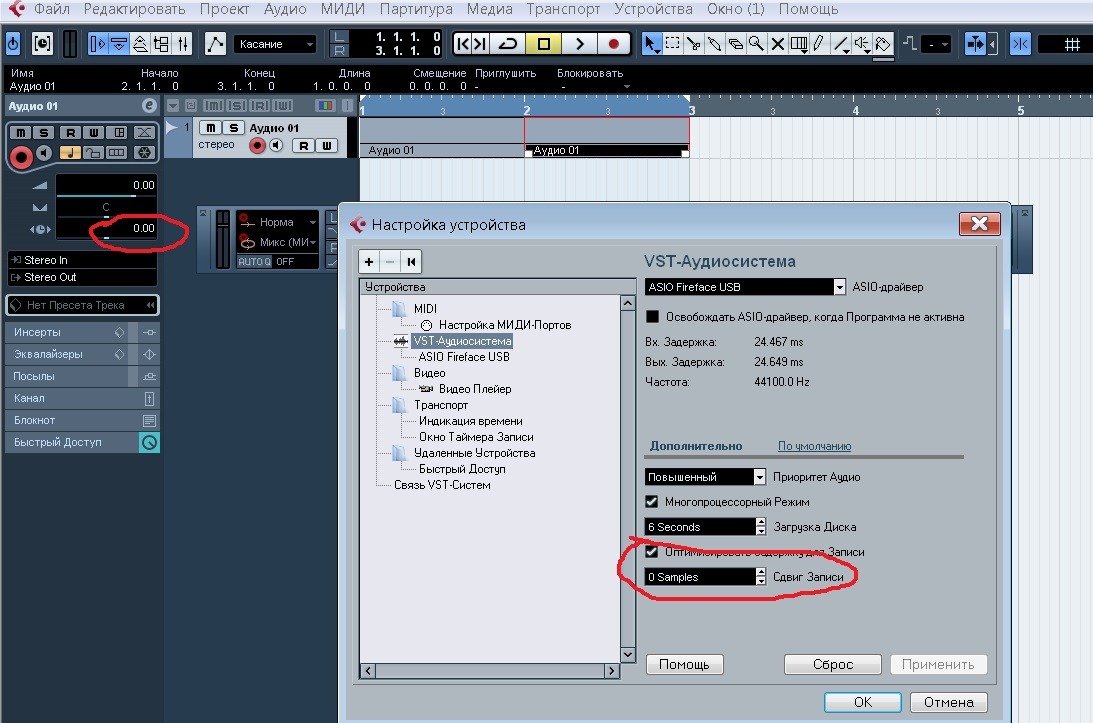Viewport: 1093px width, 723px height.
Task: Click the Inspector track volume slider
Action: click(107, 196)
